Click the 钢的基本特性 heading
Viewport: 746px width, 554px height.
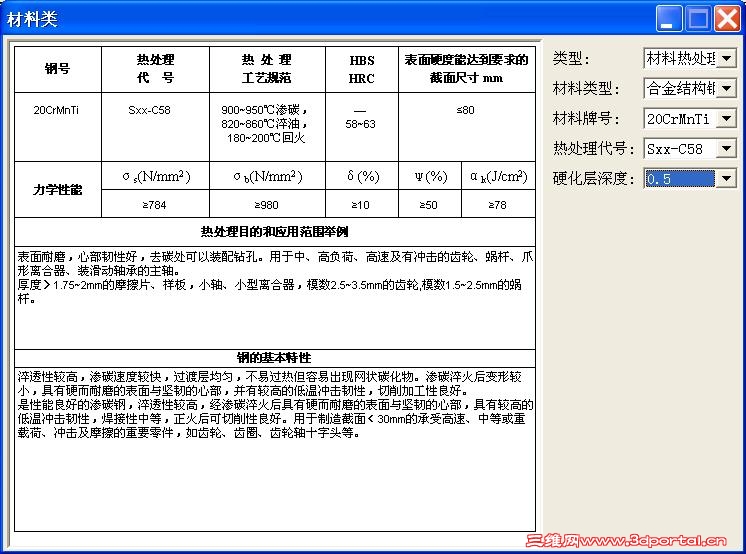click(x=274, y=357)
